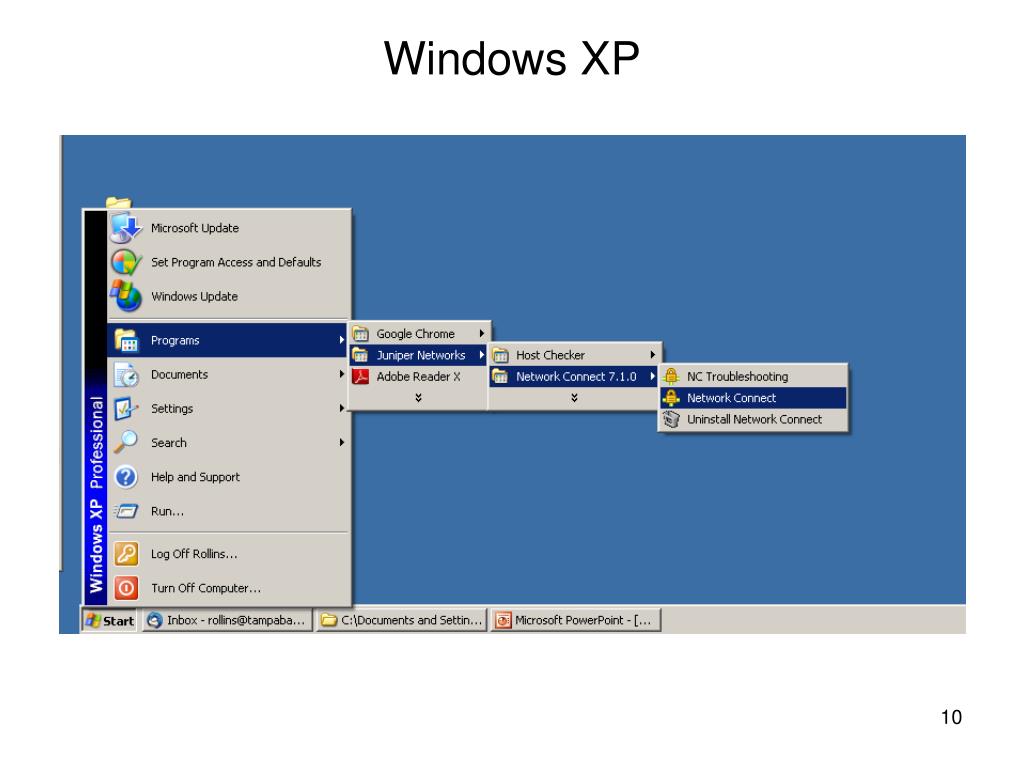This screenshot has height=768, width=1024.
Task: Open the Windows Update entry
Action: (x=229, y=296)
